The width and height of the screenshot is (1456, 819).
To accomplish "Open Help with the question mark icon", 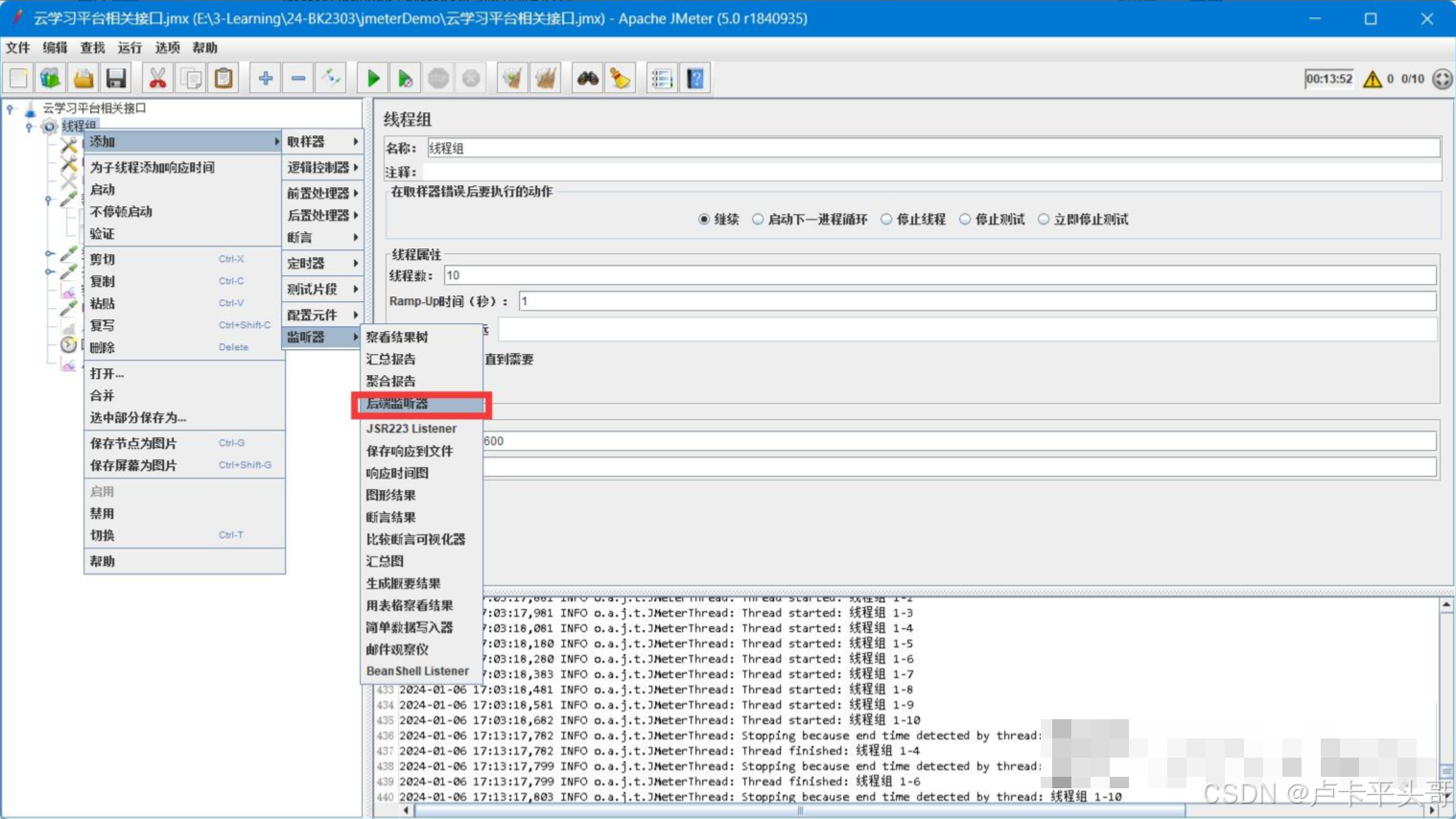I will pyautogui.click(x=695, y=79).
